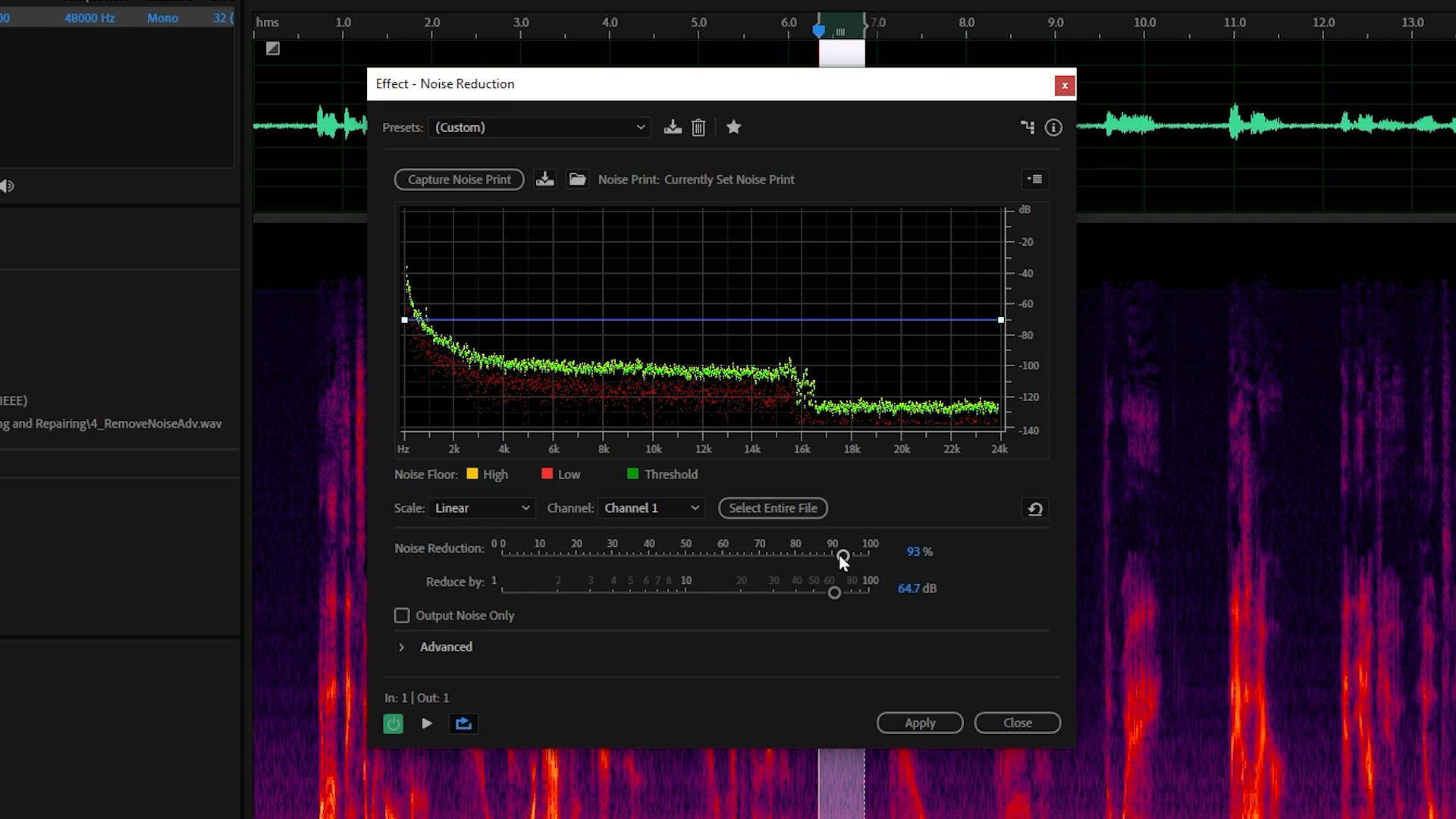1456x819 pixels.
Task: Click Apply to process noise reduction
Action: (920, 723)
